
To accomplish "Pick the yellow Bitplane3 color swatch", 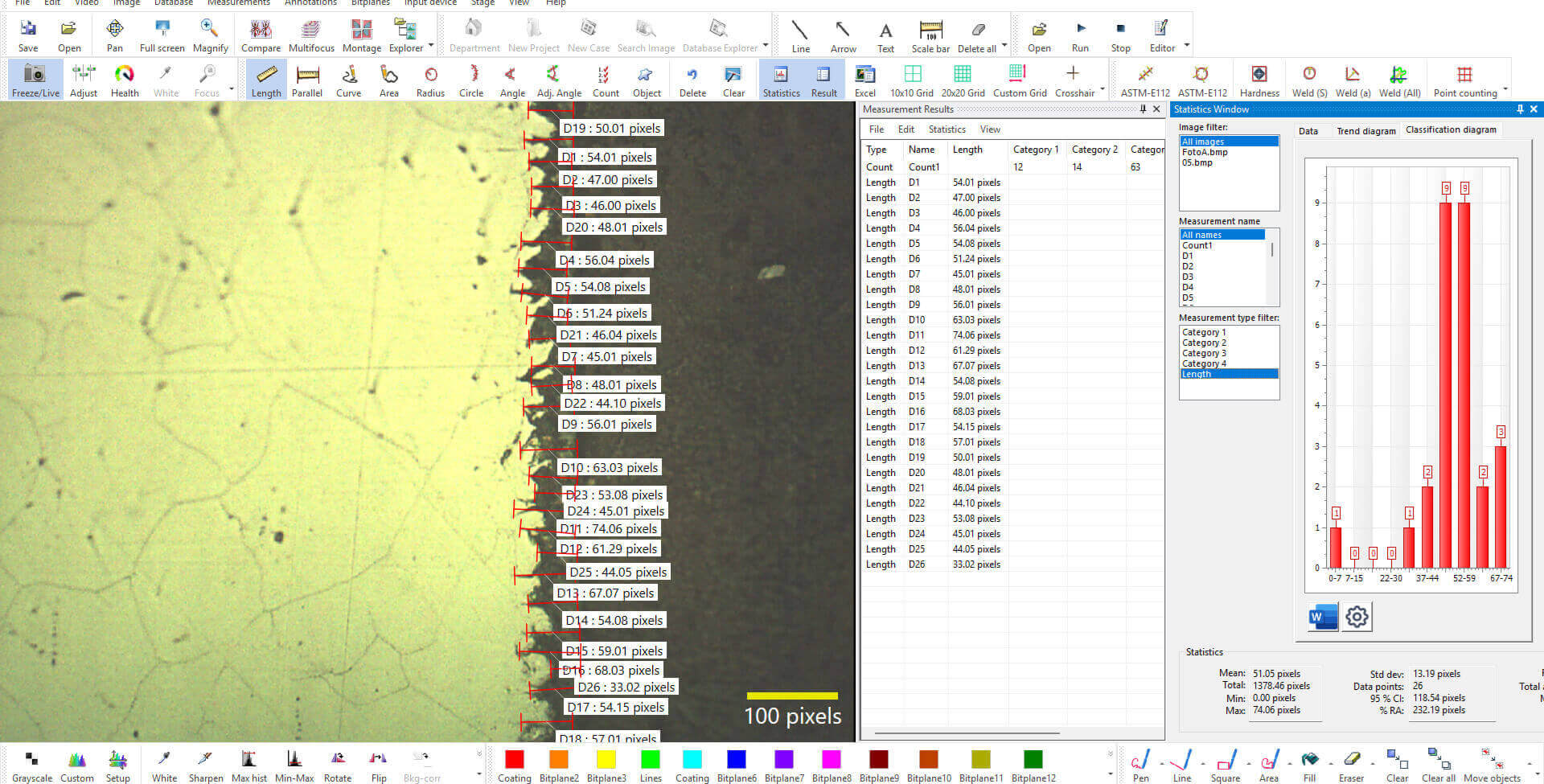I will pos(606,758).
